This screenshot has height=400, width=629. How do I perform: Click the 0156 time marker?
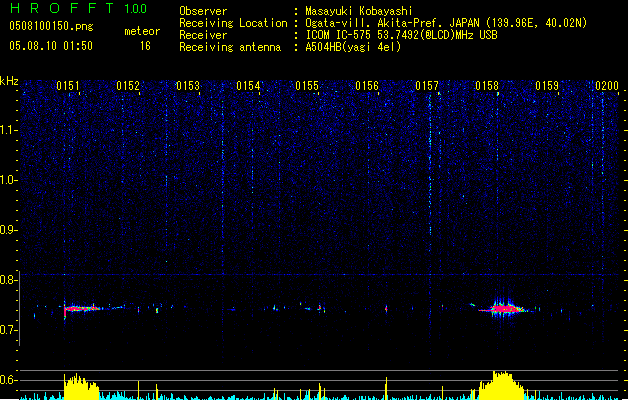point(367,85)
